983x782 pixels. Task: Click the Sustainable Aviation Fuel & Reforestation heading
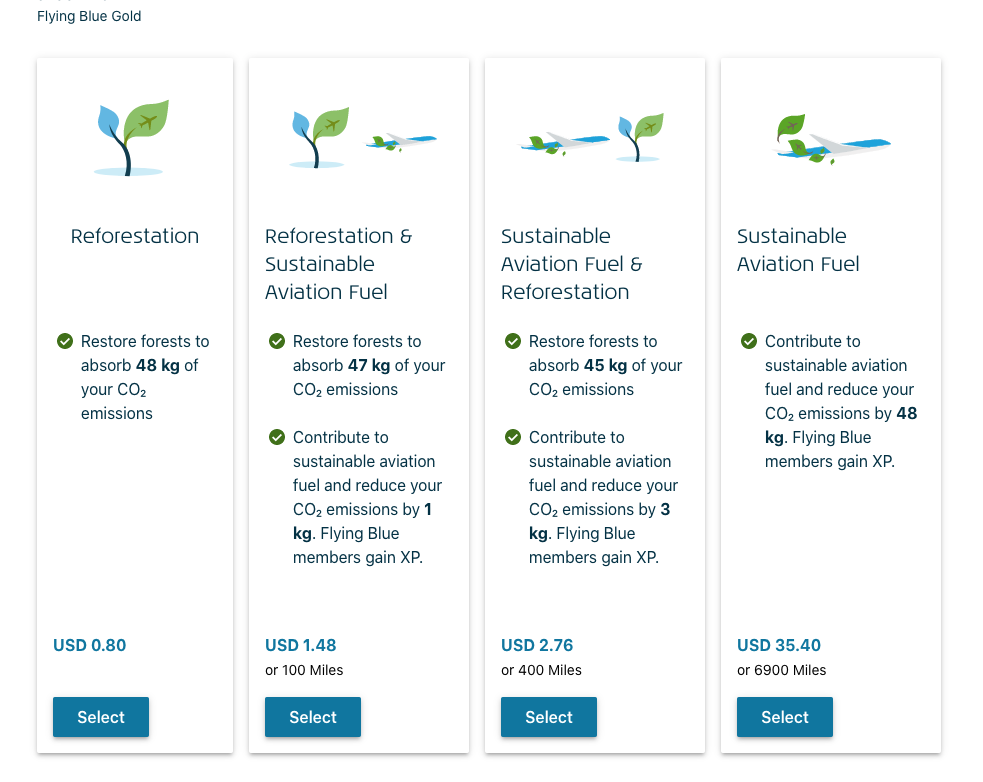point(572,264)
